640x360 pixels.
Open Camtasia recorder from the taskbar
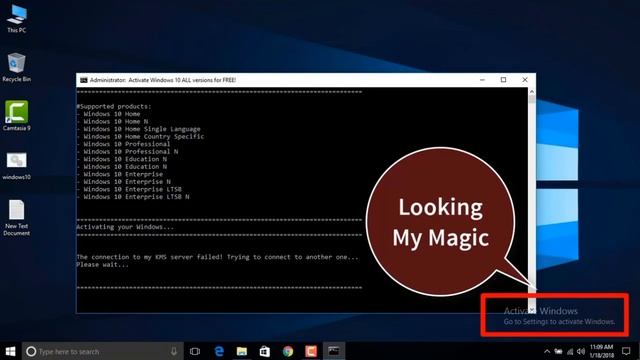pyautogui.click(x=311, y=351)
